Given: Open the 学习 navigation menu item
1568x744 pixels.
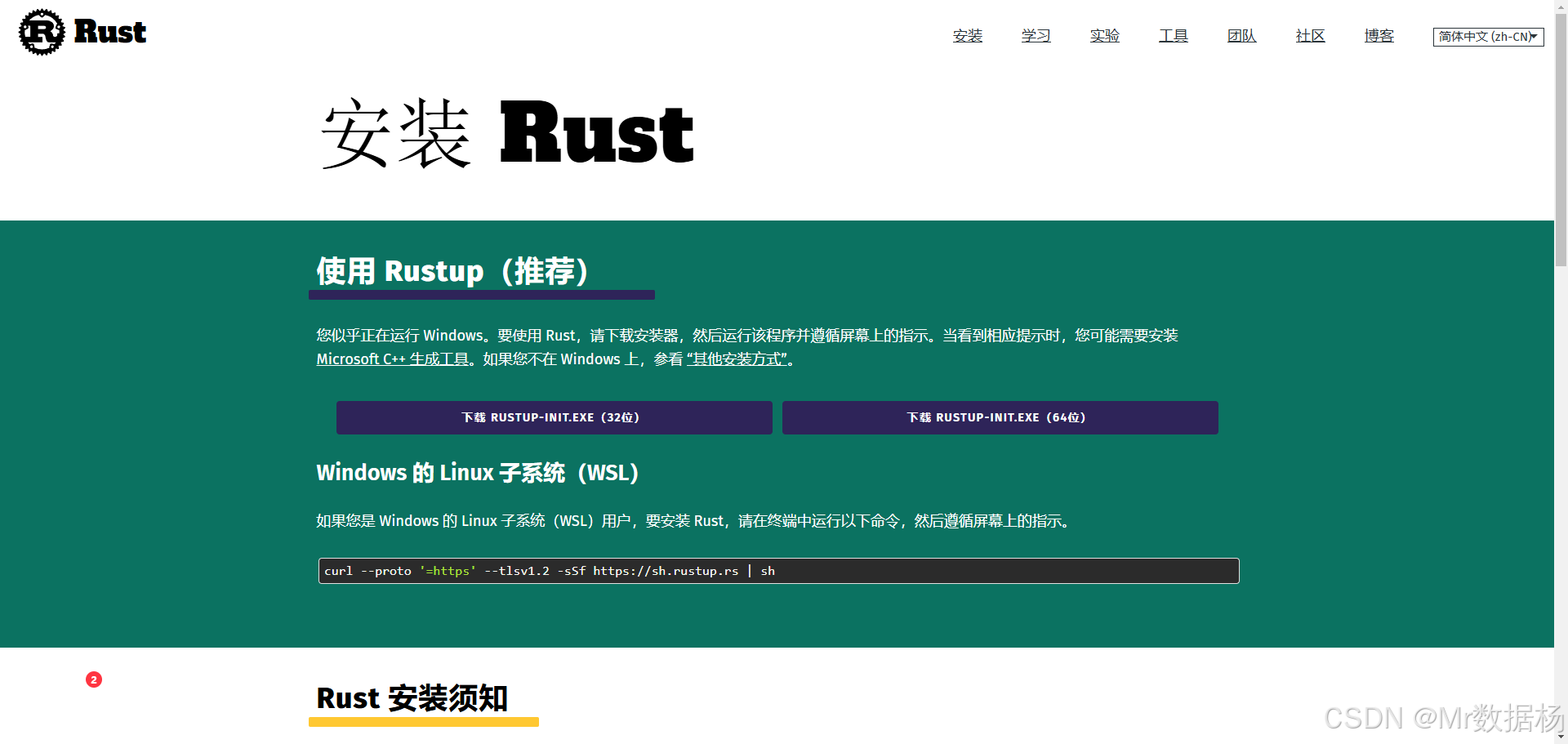Looking at the screenshot, I should point(1036,36).
